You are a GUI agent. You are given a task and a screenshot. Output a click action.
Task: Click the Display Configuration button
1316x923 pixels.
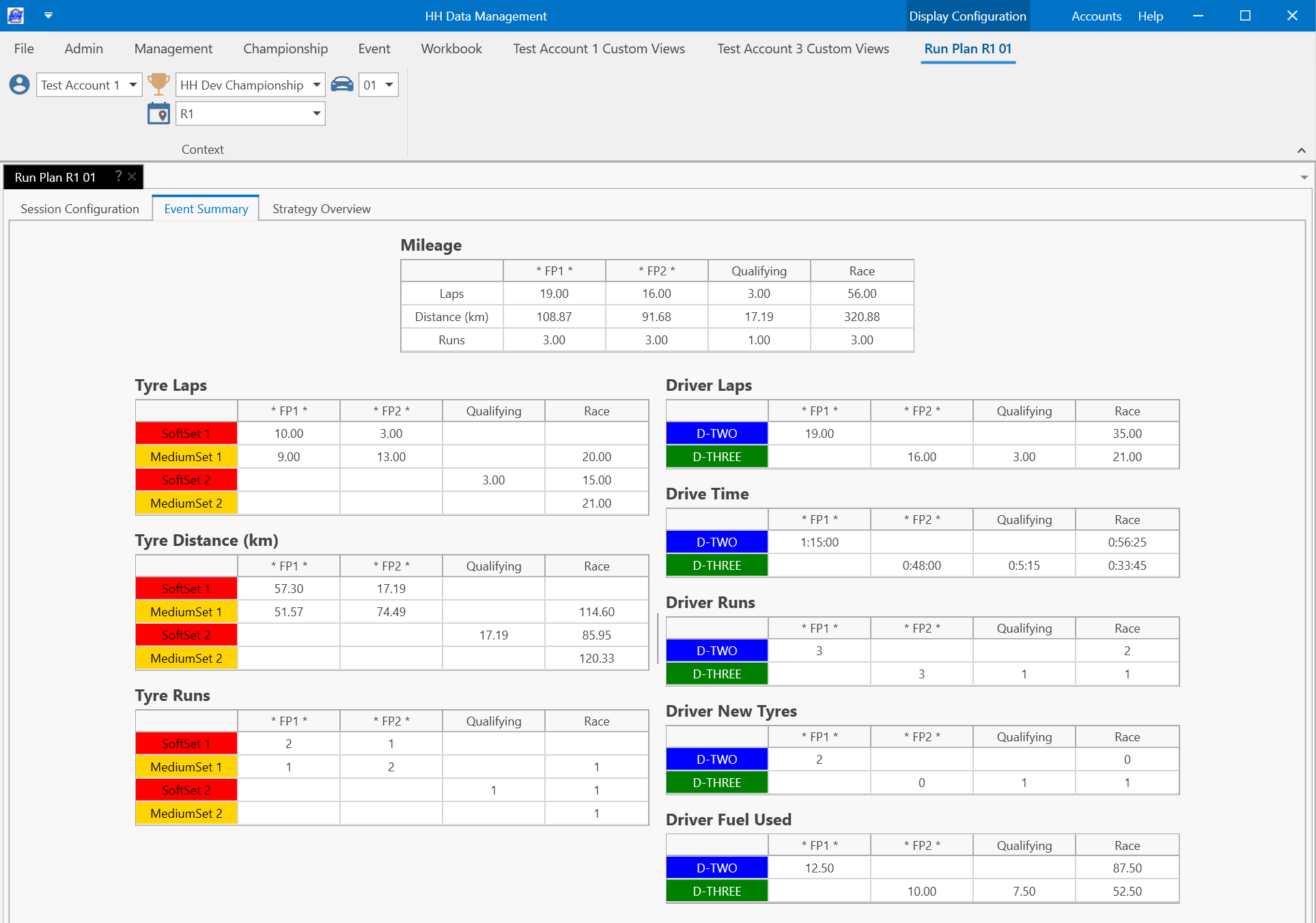[x=967, y=16]
